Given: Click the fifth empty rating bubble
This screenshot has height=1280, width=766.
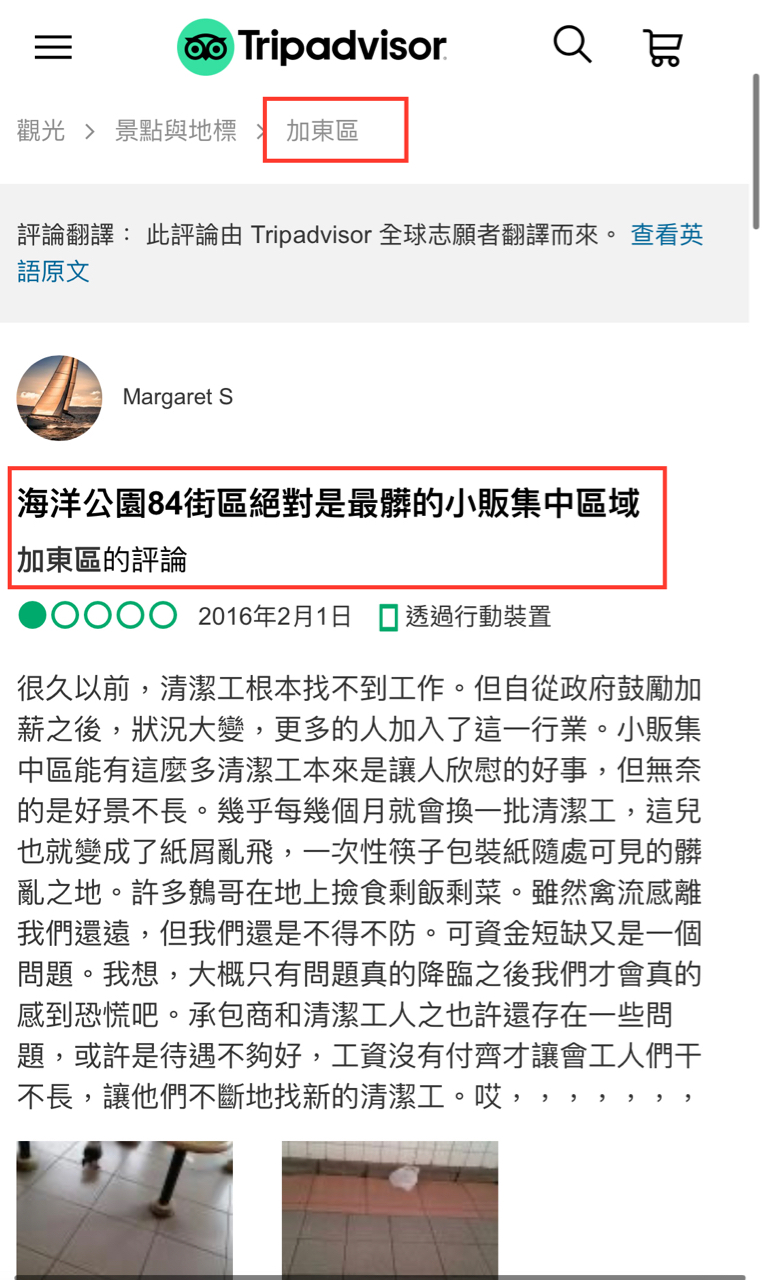Looking at the screenshot, I should coord(163,615).
